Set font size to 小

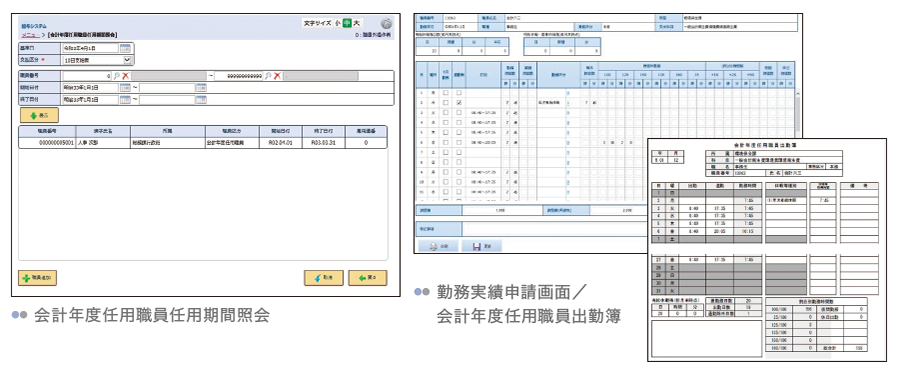[338, 24]
